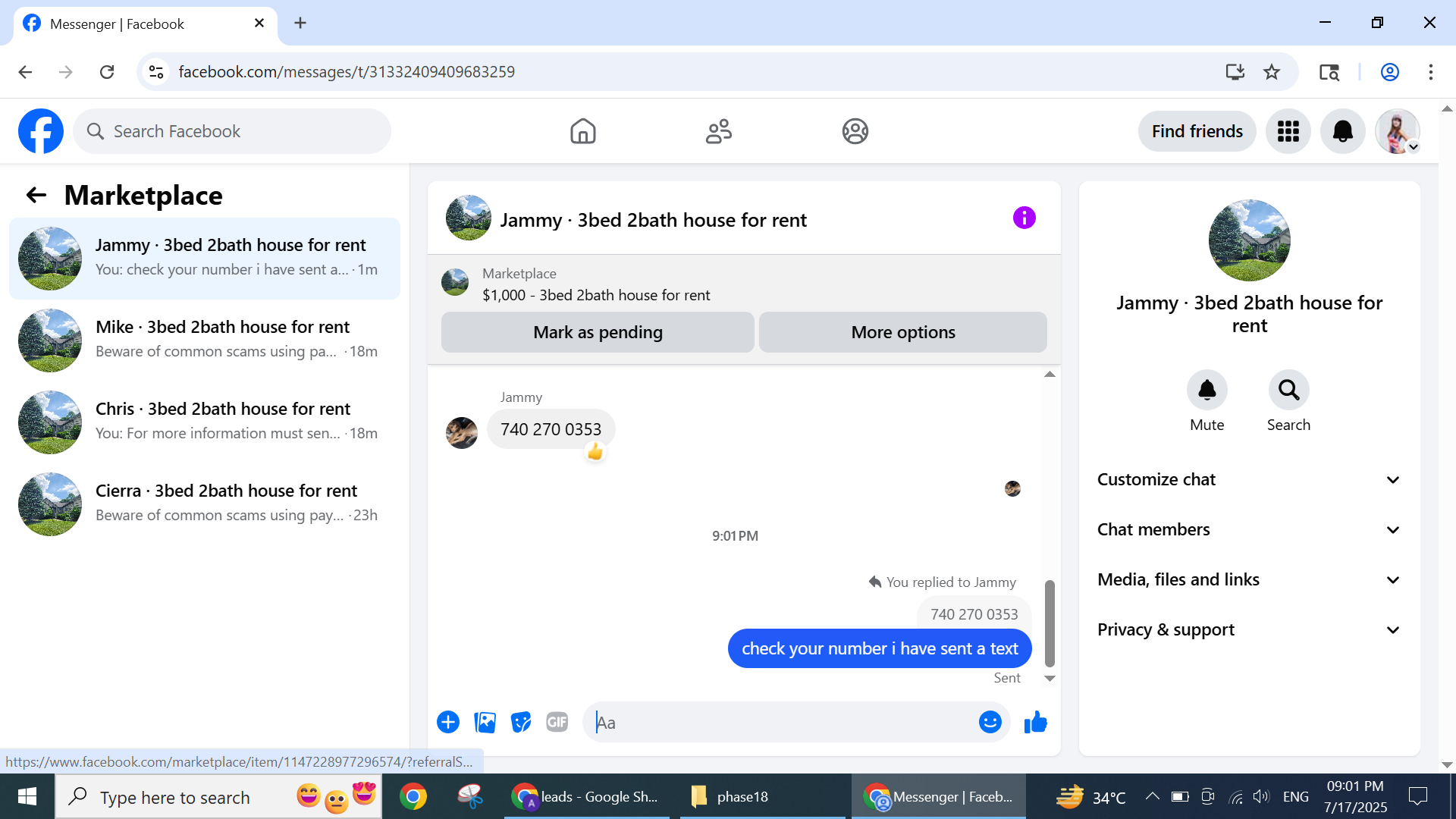Reload the page with browser refresh icon

107,72
